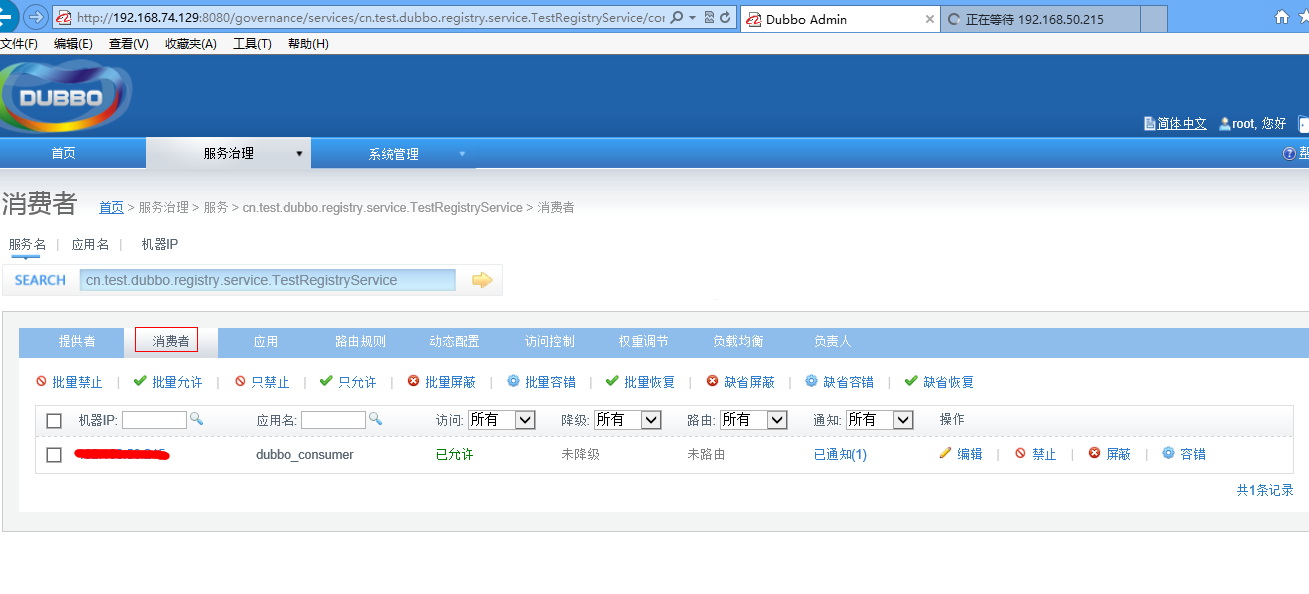Click the 批量容错 gear icon
1309x594 pixels.
[x=513, y=381]
